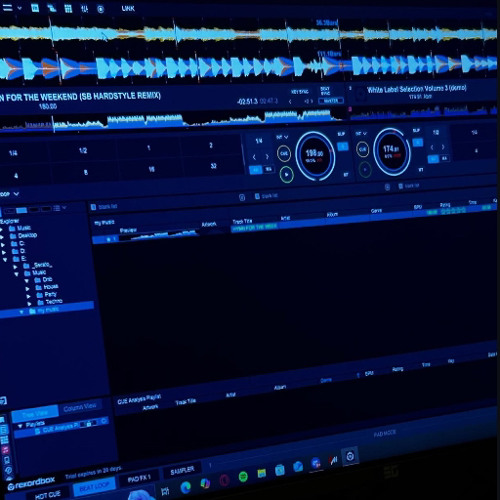Viewport: 500px width, 500px height.
Task: Toggle the KEY SYNC label on left deck
Action: tap(300, 92)
